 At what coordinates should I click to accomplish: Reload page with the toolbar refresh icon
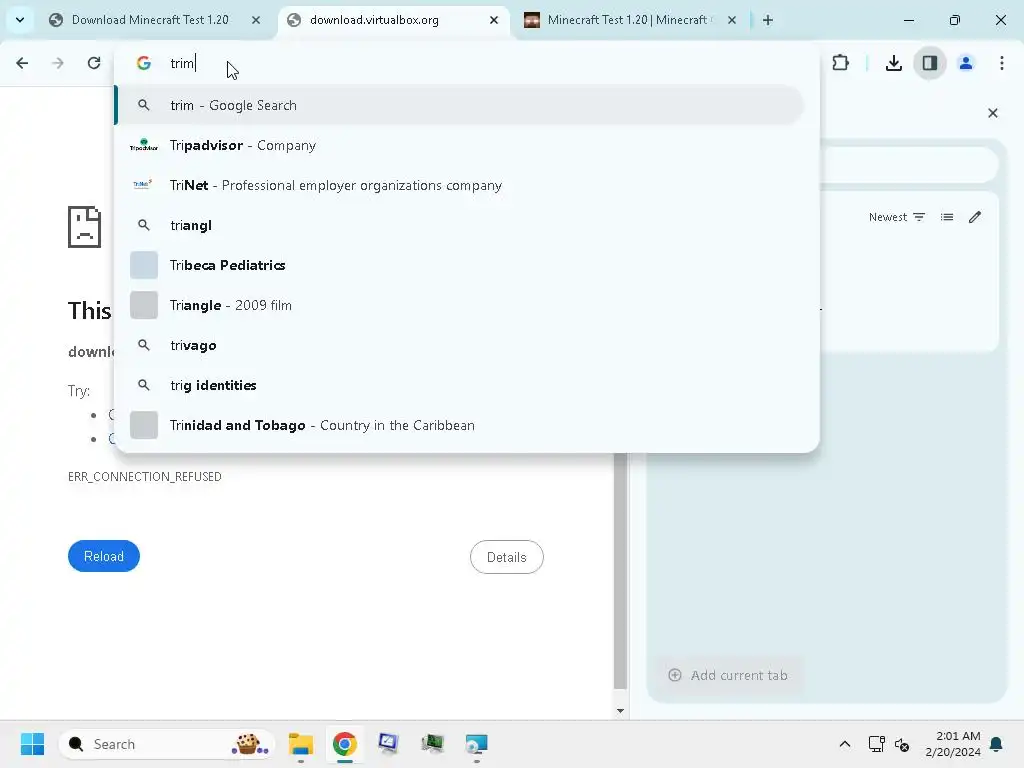[x=94, y=63]
